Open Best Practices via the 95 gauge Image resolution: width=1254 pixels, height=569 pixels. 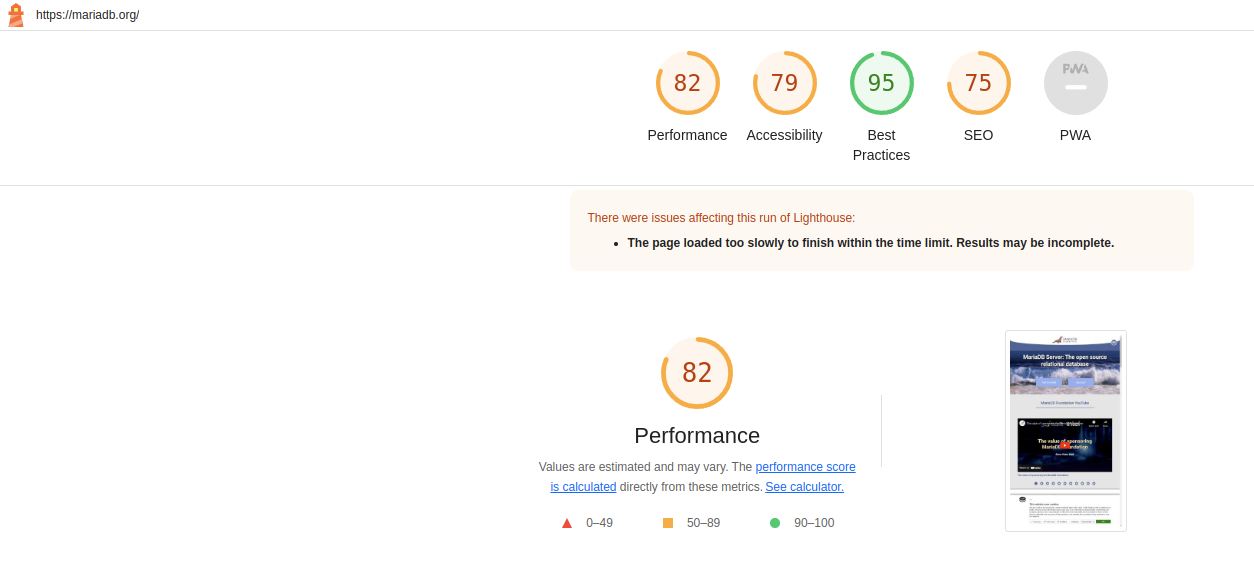coord(881,83)
